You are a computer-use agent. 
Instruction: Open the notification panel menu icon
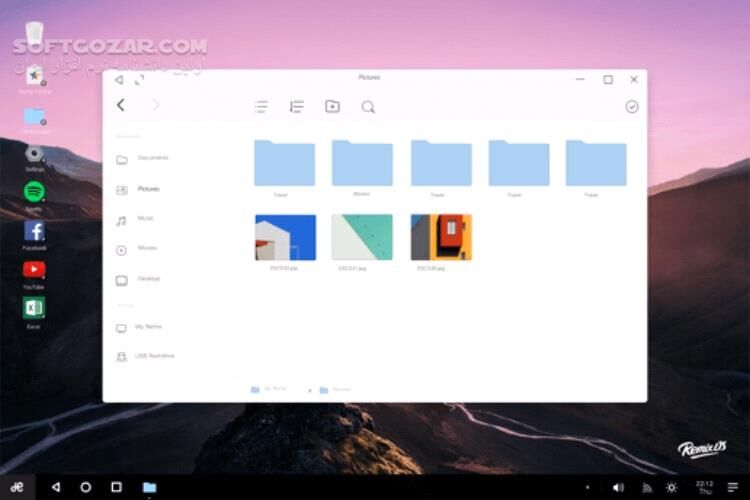point(732,488)
